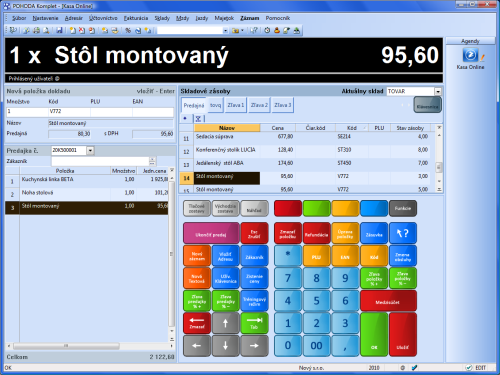Screen dimensions: 500x375
Task: Click the red Esc Zrušiť button
Action: pyautogui.click(x=254, y=233)
